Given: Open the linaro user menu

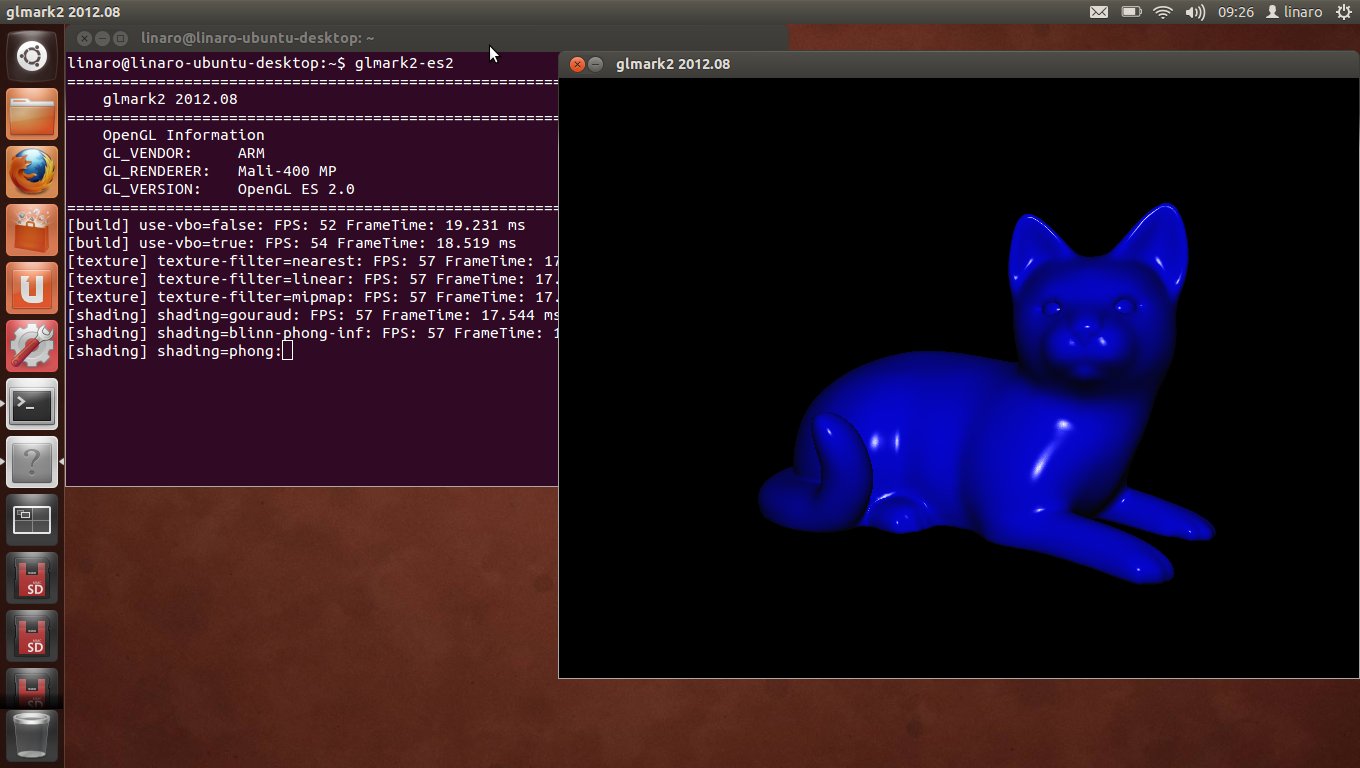Looking at the screenshot, I should [x=1294, y=12].
